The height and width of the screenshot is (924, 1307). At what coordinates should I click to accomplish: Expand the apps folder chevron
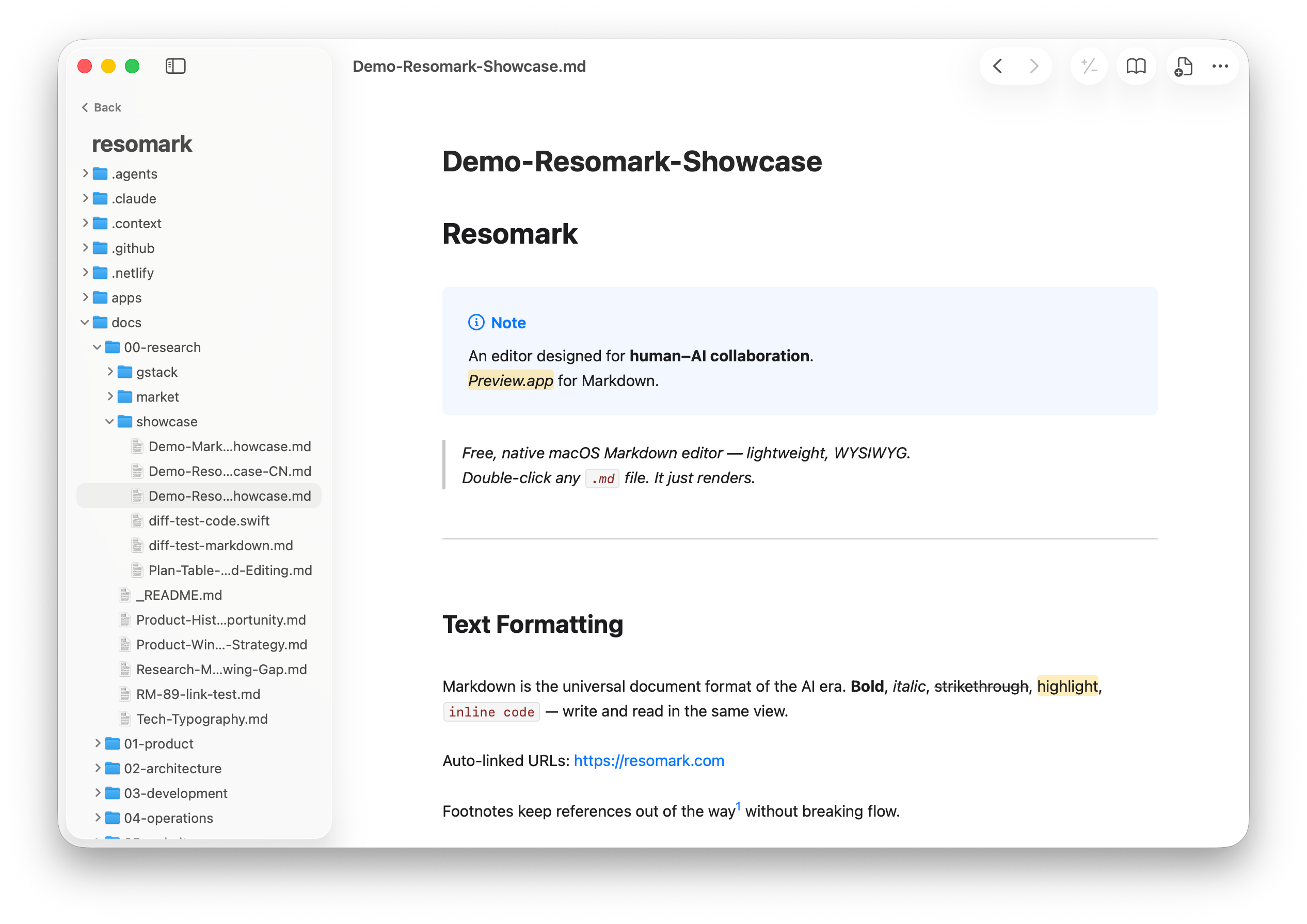85,297
